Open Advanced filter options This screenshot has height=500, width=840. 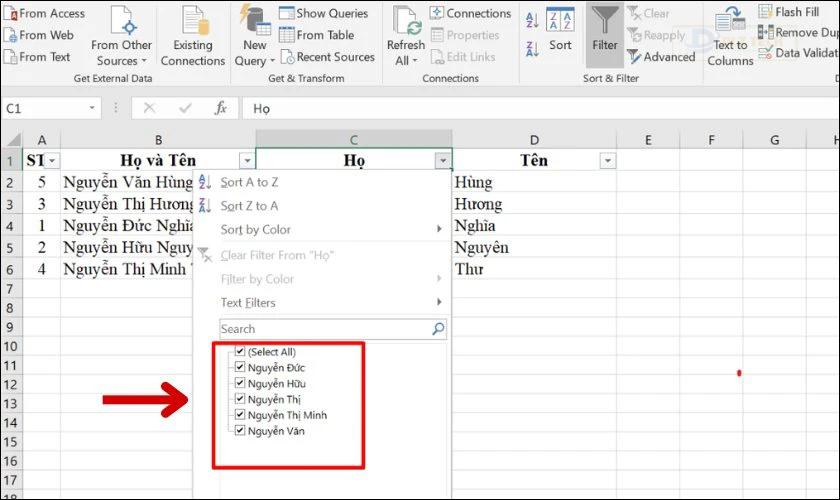(661, 57)
